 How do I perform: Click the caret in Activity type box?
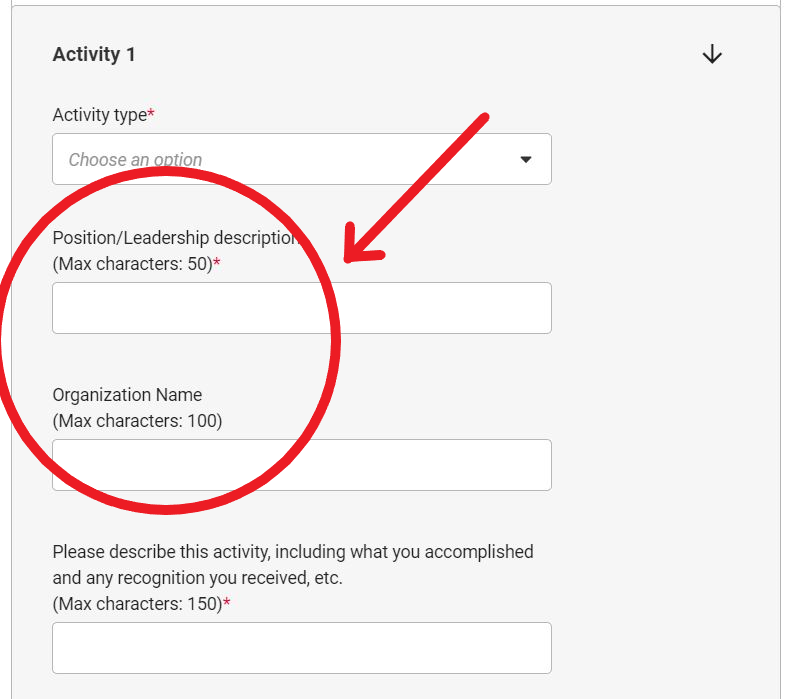tap(525, 160)
